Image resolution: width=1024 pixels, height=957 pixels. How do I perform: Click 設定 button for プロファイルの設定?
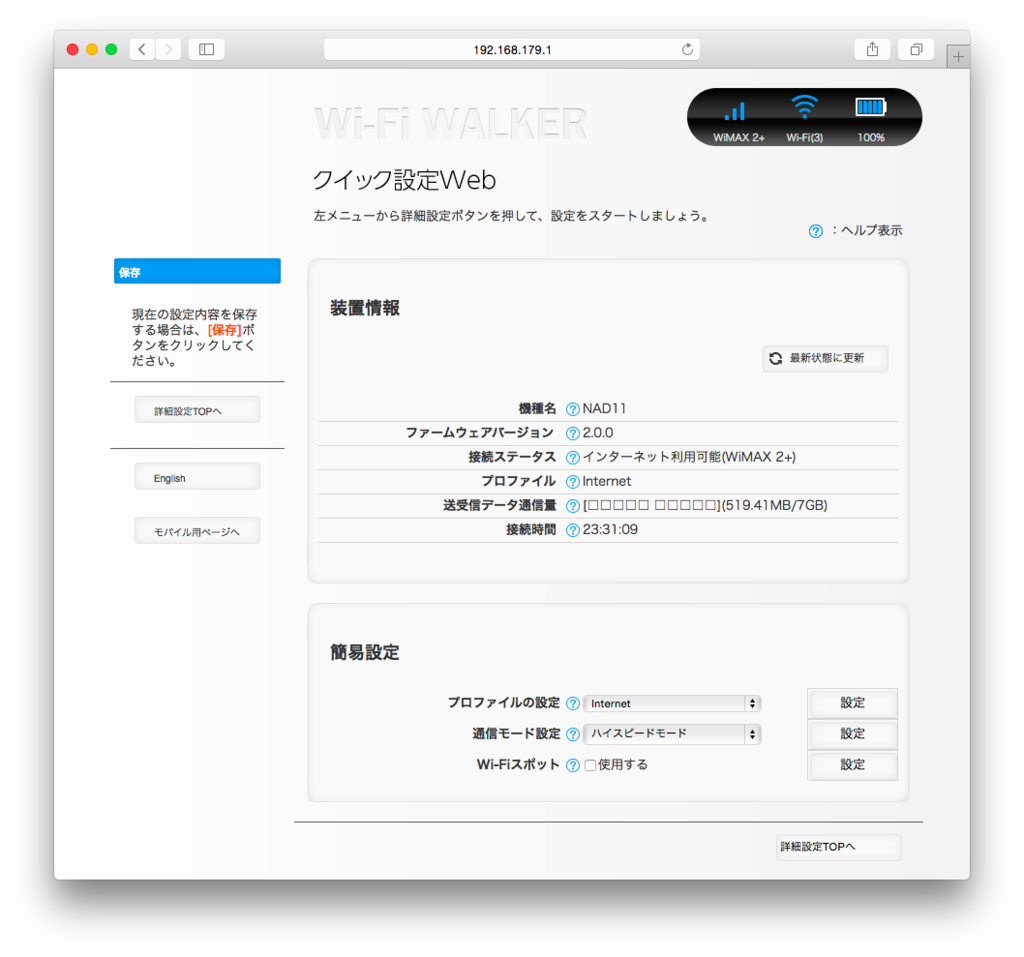click(x=852, y=703)
